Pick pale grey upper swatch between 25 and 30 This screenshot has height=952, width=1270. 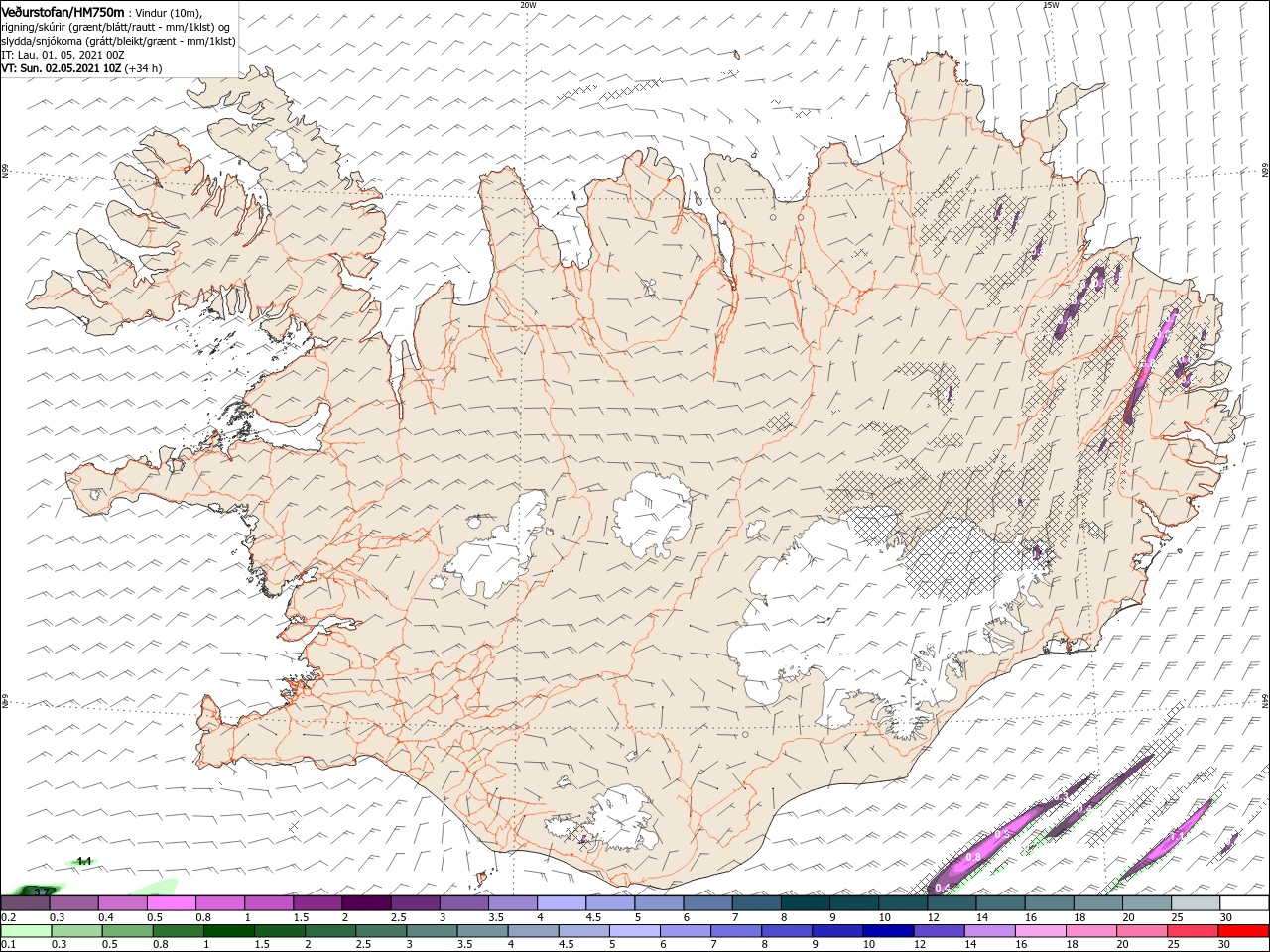point(1195,903)
